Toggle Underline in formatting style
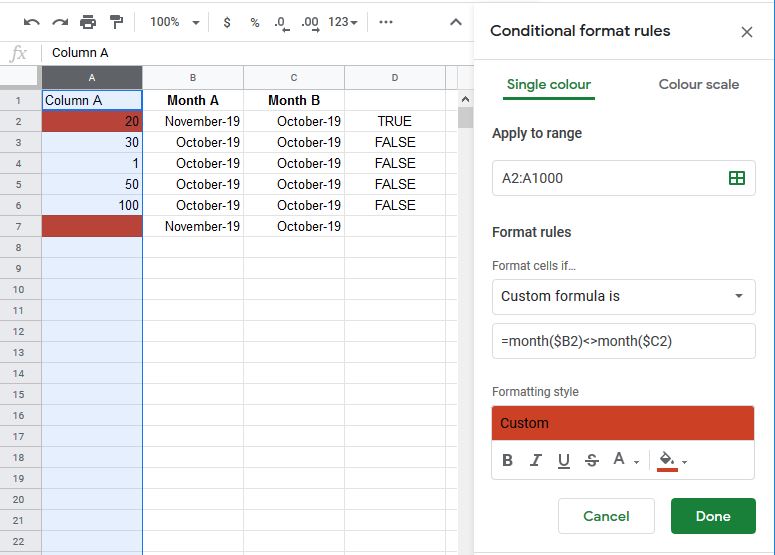775x555 pixels. [563, 461]
